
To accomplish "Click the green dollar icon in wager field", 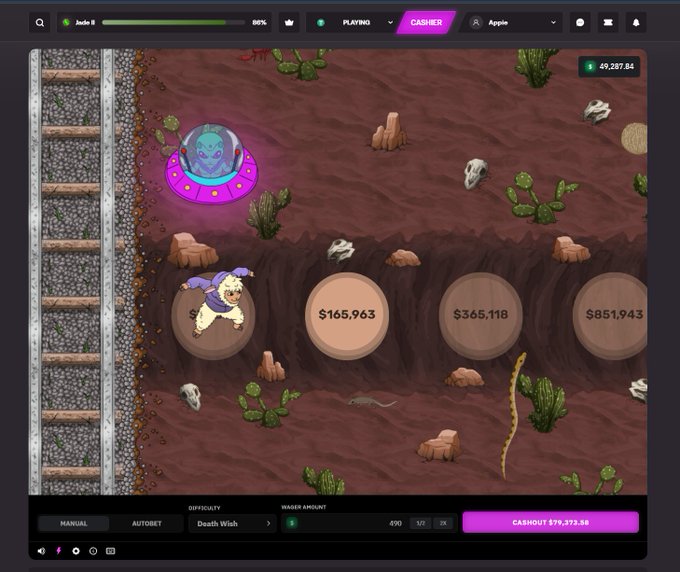I will click(292, 523).
